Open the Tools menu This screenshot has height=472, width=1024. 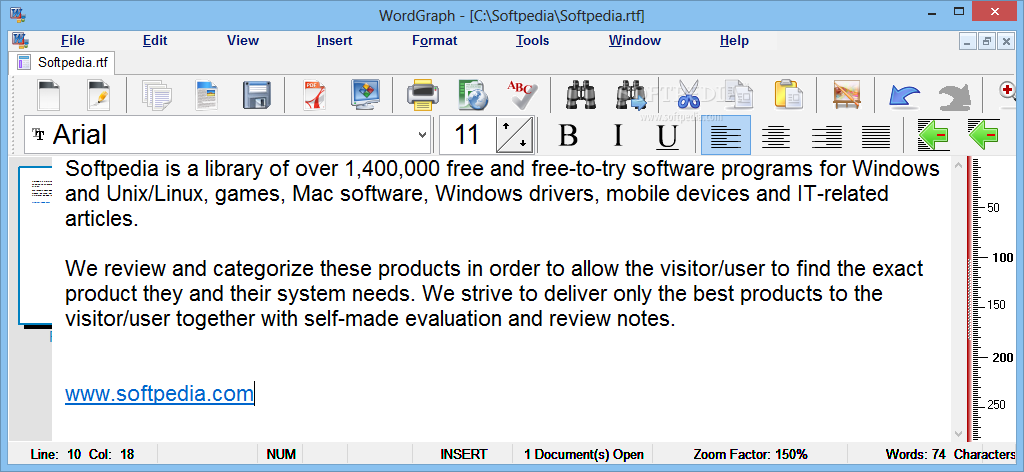[532, 40]
